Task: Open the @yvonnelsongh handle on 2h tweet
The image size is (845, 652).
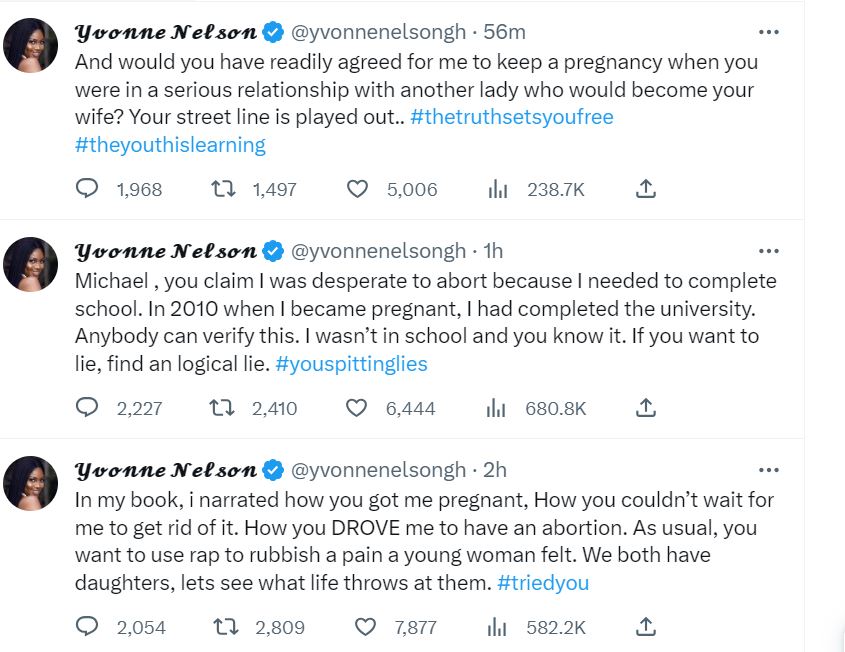Action: point(378,470)
